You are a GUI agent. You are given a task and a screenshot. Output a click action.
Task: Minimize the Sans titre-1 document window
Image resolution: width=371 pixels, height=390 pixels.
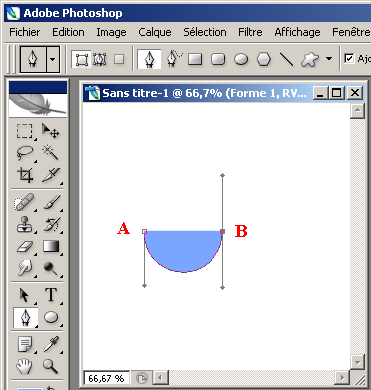point(320,93)
